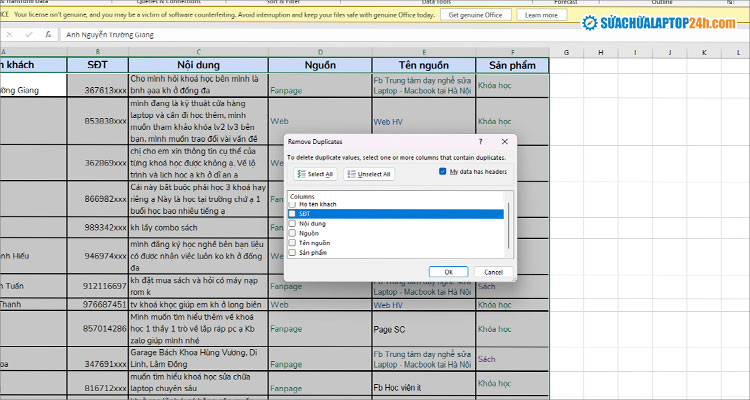Check the Sản phẩm column checkbox

pos(292,252)
